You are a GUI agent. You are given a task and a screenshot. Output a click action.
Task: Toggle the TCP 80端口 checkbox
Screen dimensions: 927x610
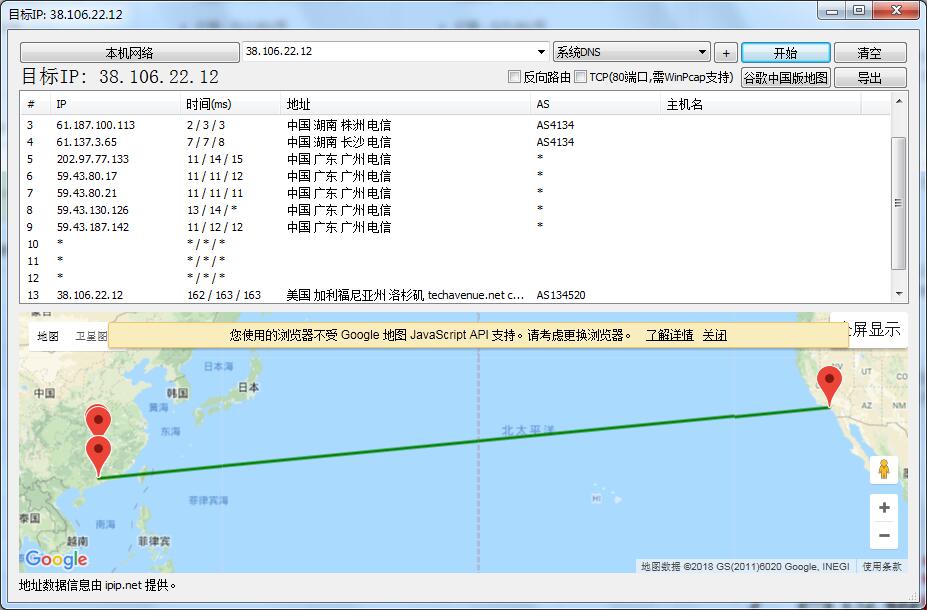coord(581,77)
